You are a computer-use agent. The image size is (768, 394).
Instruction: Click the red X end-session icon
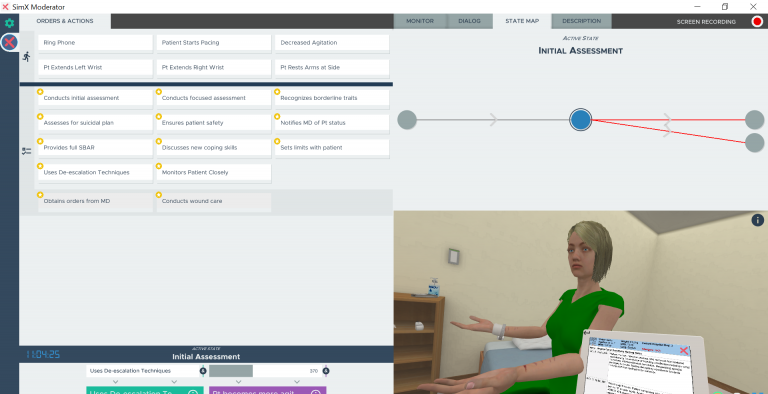[9, 42]
